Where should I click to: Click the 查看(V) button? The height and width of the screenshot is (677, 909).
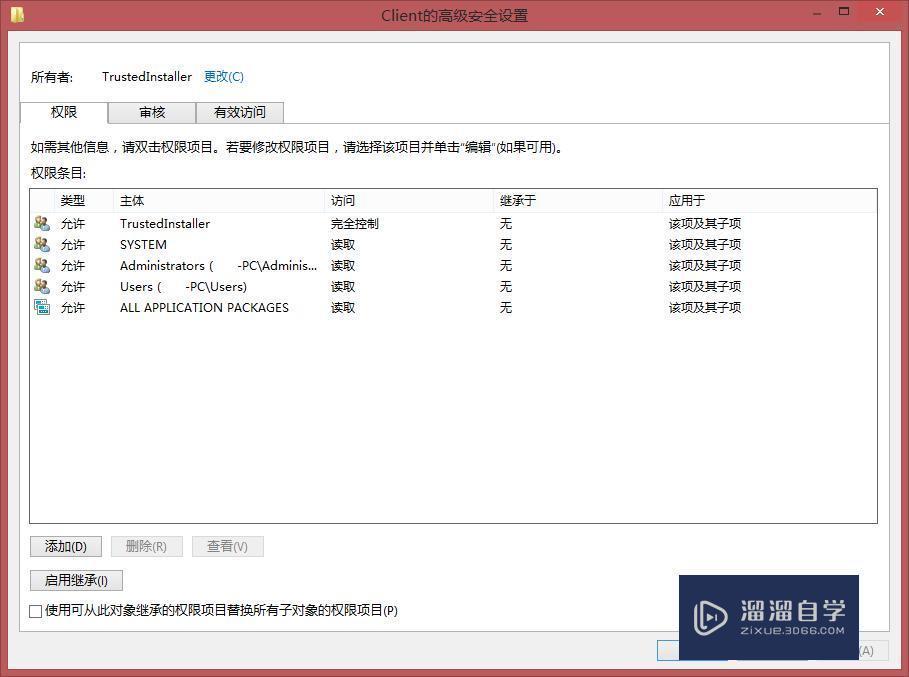click(228, 546)
